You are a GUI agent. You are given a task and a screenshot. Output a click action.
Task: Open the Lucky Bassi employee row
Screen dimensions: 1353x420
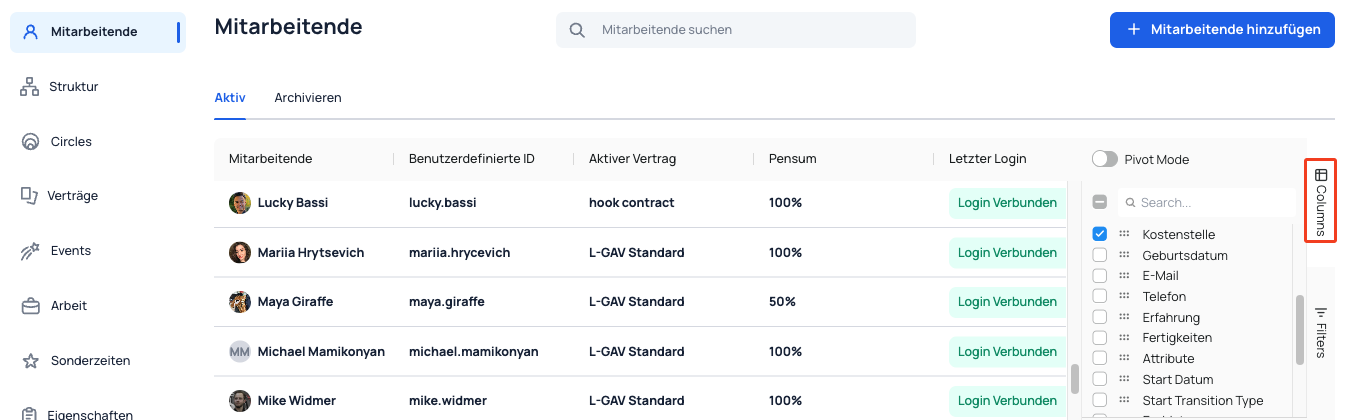(x=640, y=203)
